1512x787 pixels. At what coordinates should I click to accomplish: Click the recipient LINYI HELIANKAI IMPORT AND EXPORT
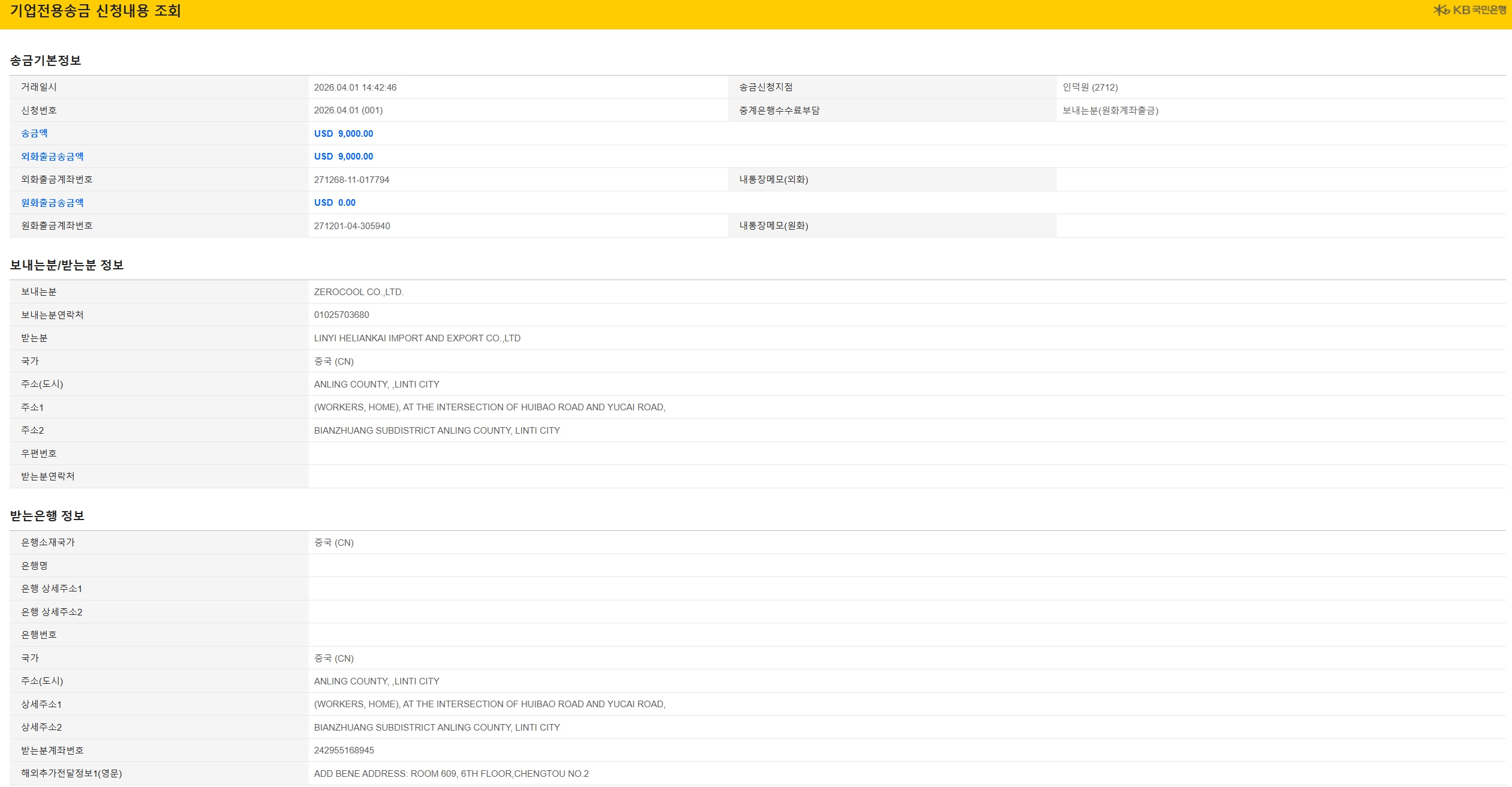coord(417,338)
